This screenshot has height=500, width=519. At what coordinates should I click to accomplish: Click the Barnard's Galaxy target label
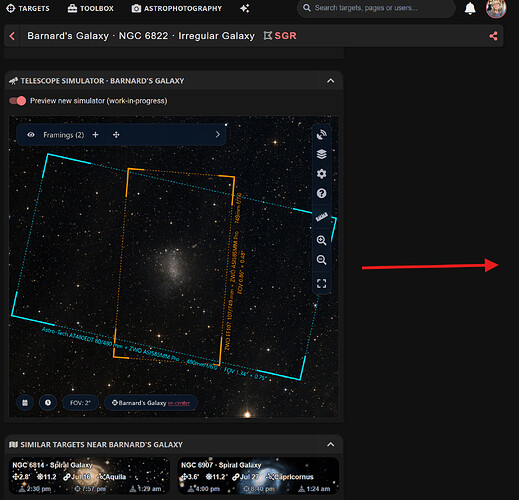coord(142,403)
